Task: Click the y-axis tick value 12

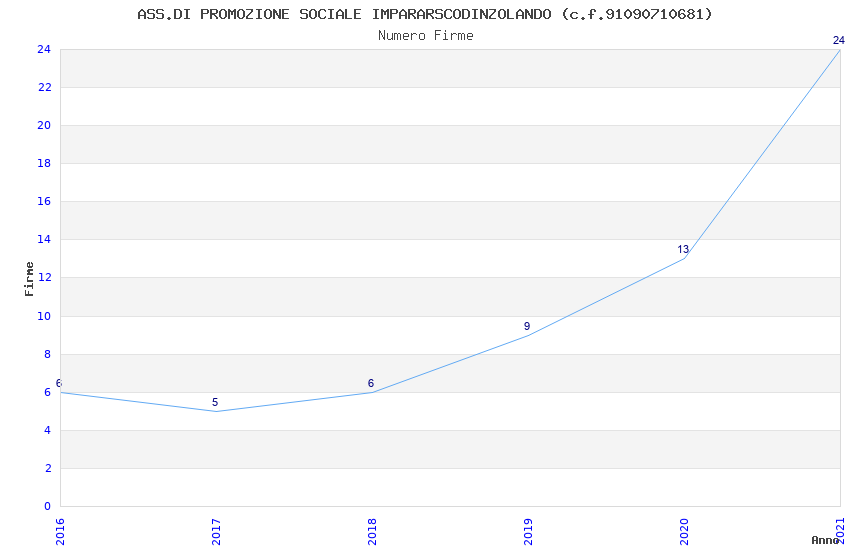Action: 44,277
